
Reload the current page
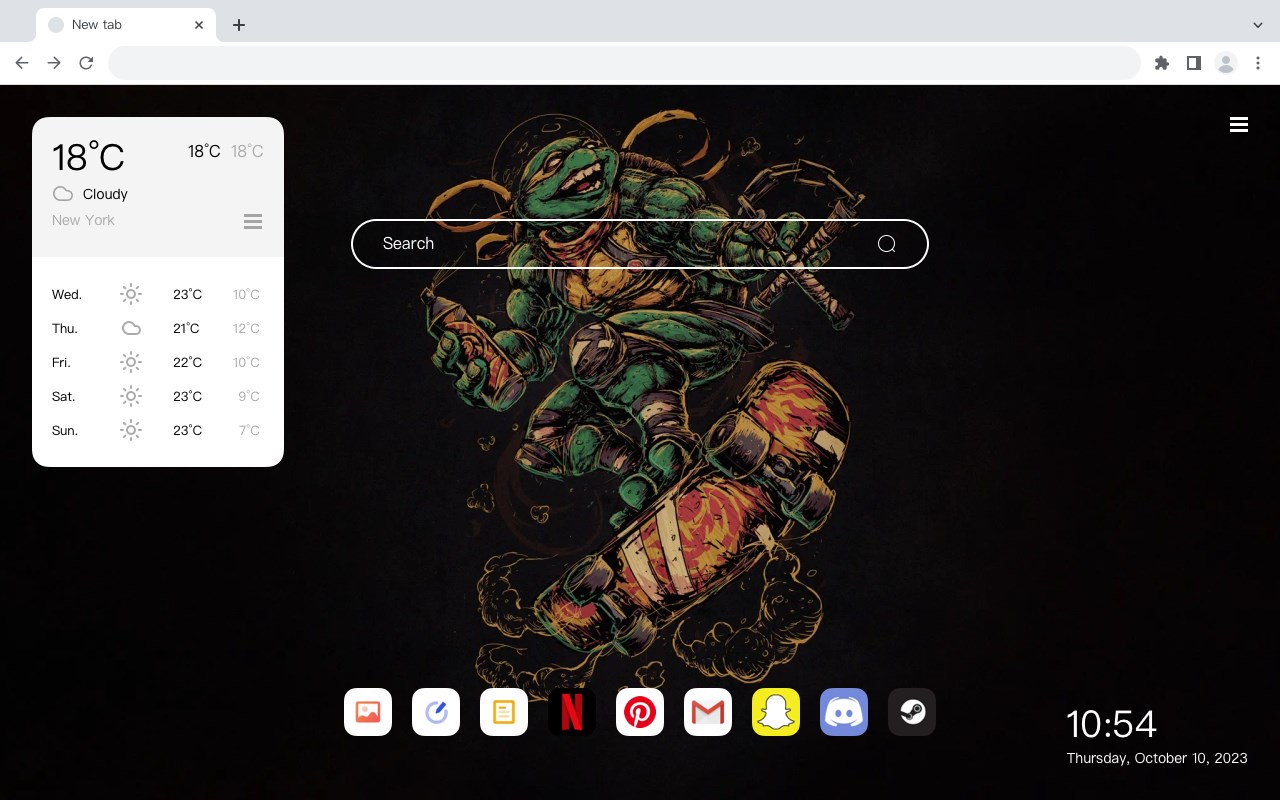(x=86, y=63)
